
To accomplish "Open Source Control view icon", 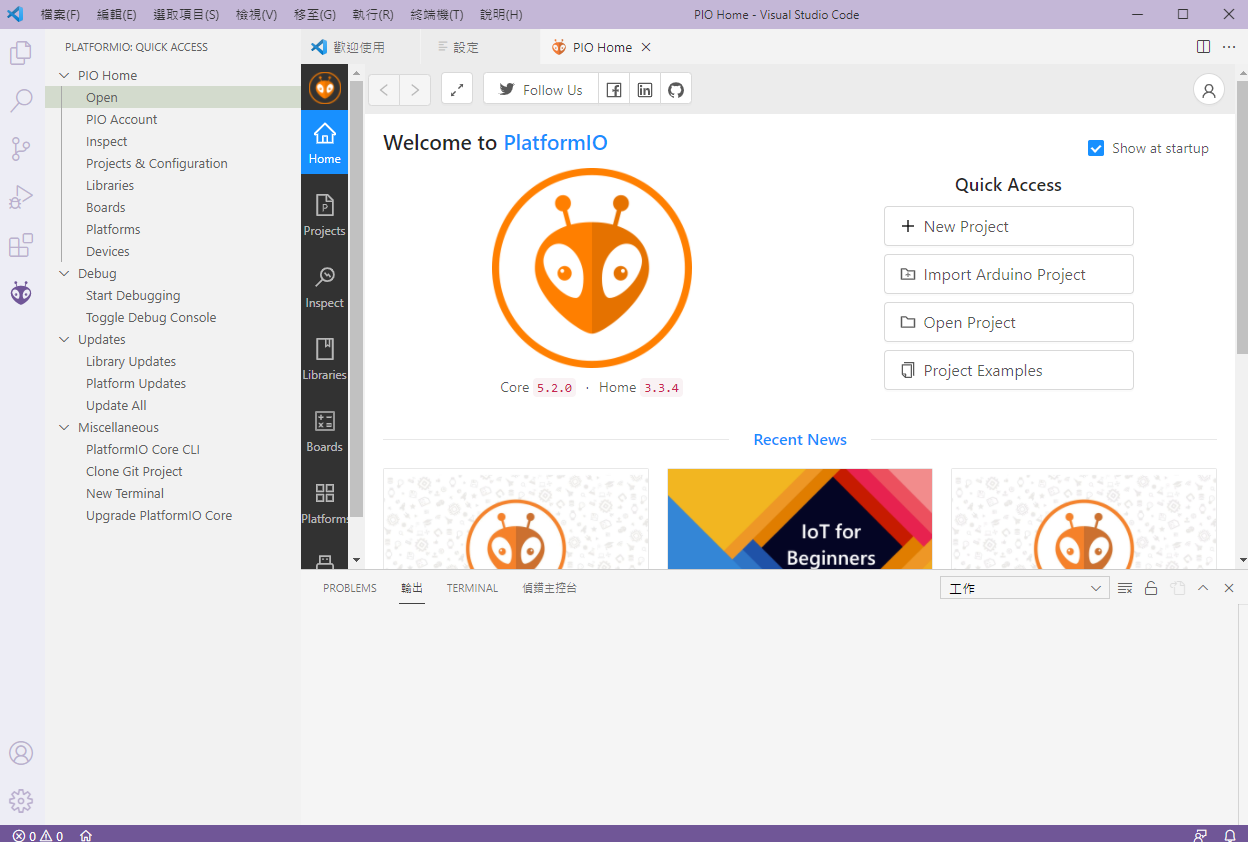I will click(x=21, y=149).
